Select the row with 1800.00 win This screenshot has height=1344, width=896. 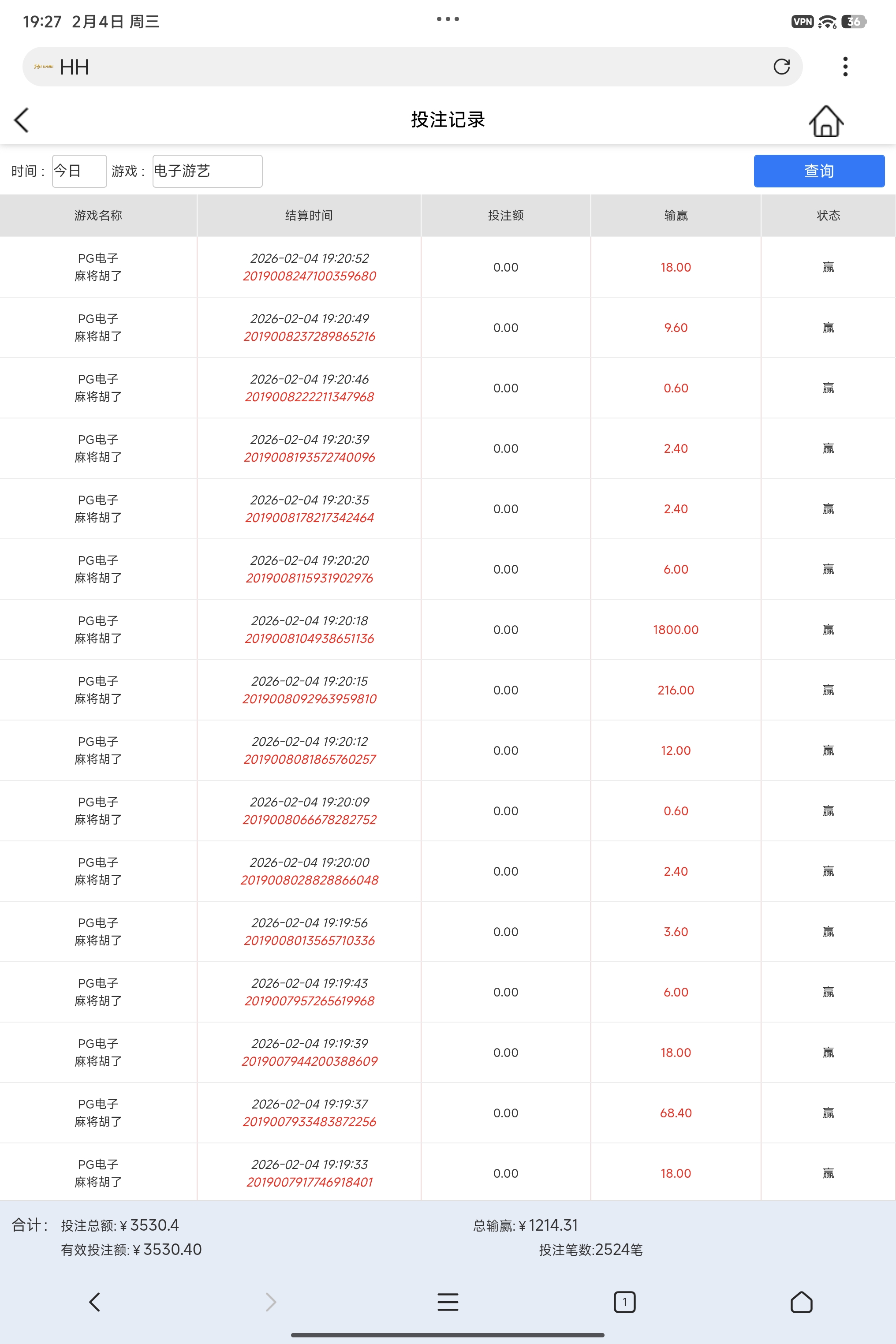[x=676, y=630]
